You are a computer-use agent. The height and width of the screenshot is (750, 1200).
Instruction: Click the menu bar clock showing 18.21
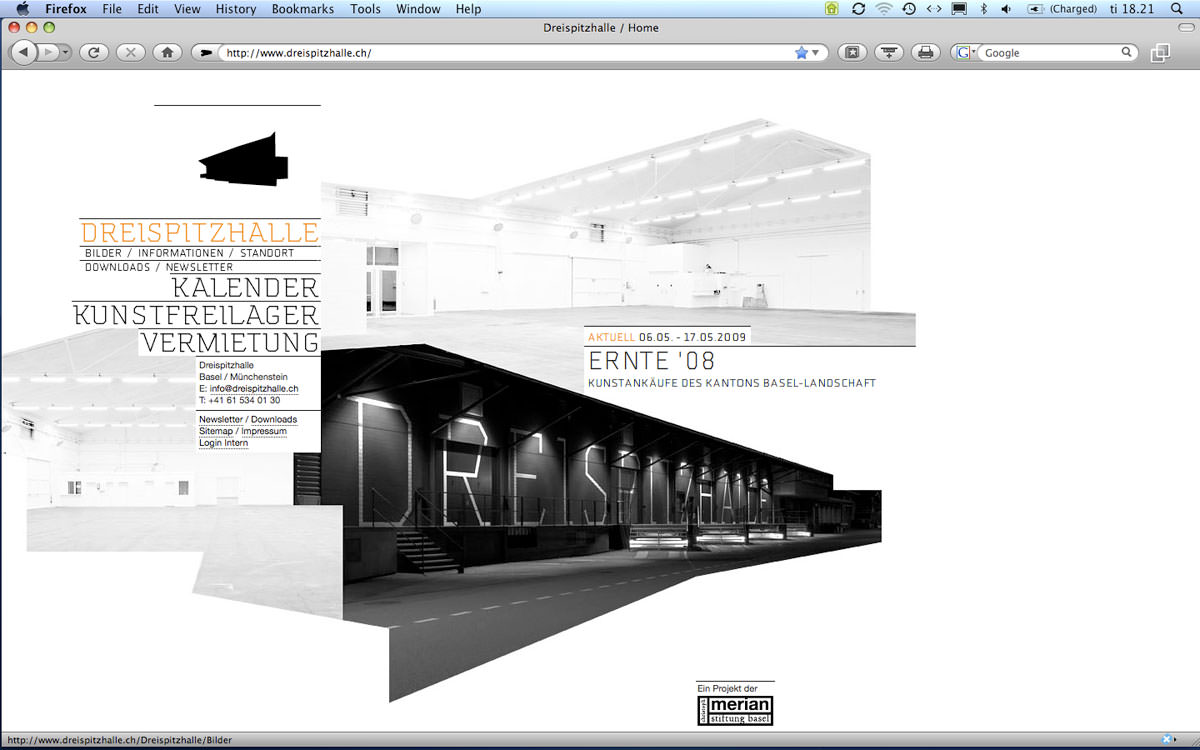pyautogui.click(x=1132, y=9)
